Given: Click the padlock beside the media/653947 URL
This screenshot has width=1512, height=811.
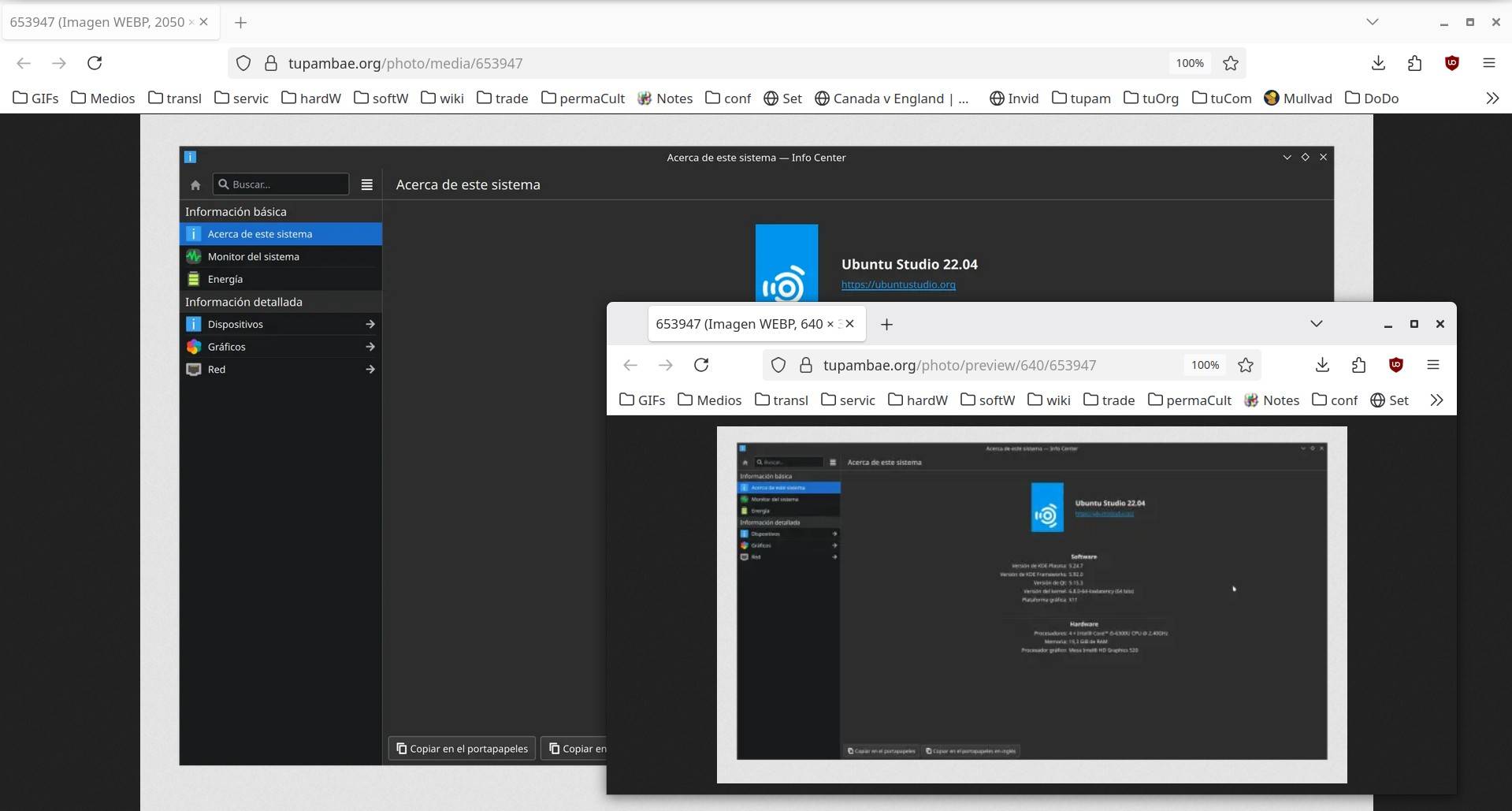Looking at the screenshot, I should coord(270,63).
